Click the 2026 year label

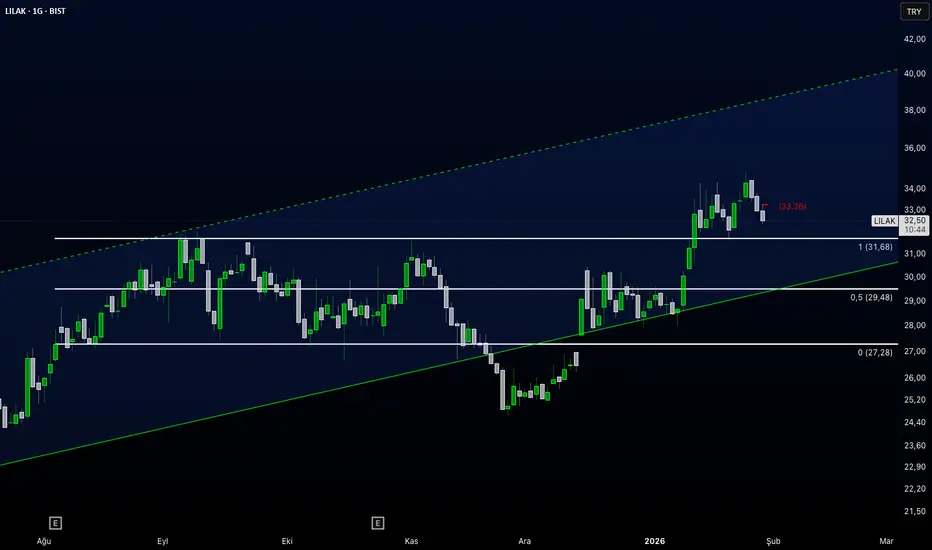[x=654, y=541]
